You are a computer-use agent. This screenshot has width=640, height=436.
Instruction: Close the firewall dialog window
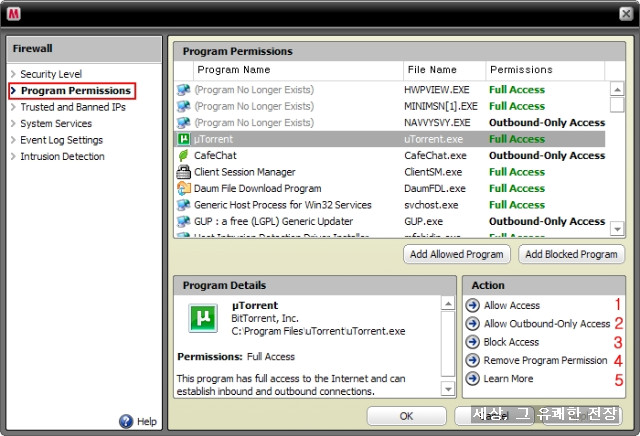[626, 14]
